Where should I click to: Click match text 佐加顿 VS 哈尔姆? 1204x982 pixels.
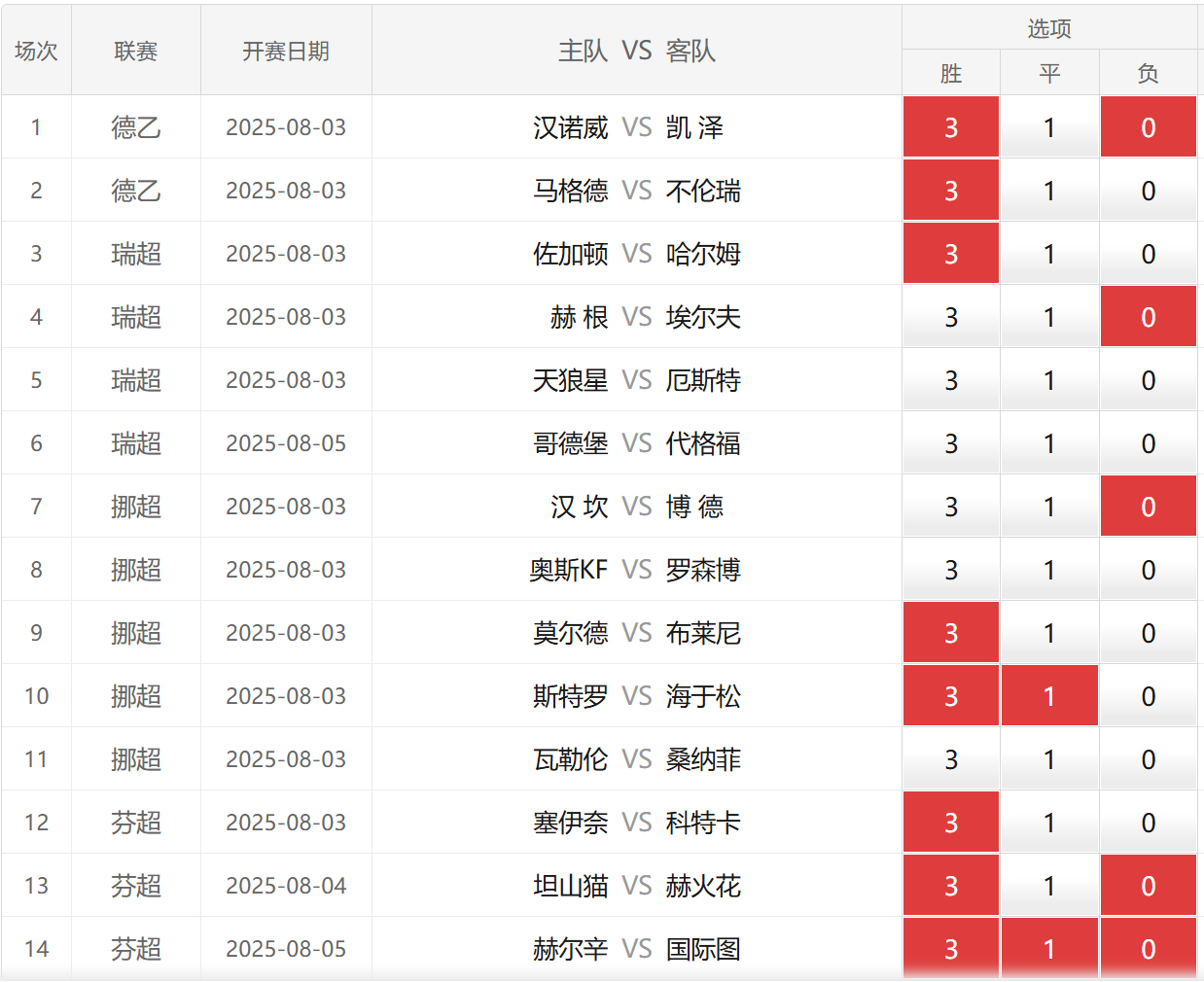[637, 254]
